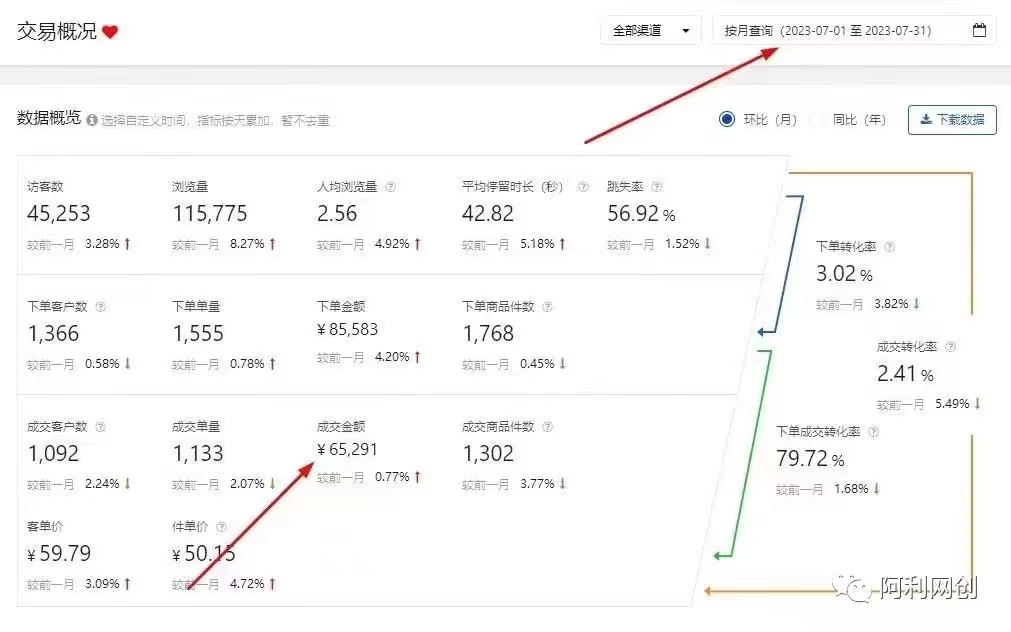
Task: Select the 下单转化率 value 3.02%
Action: pos(844,273)
